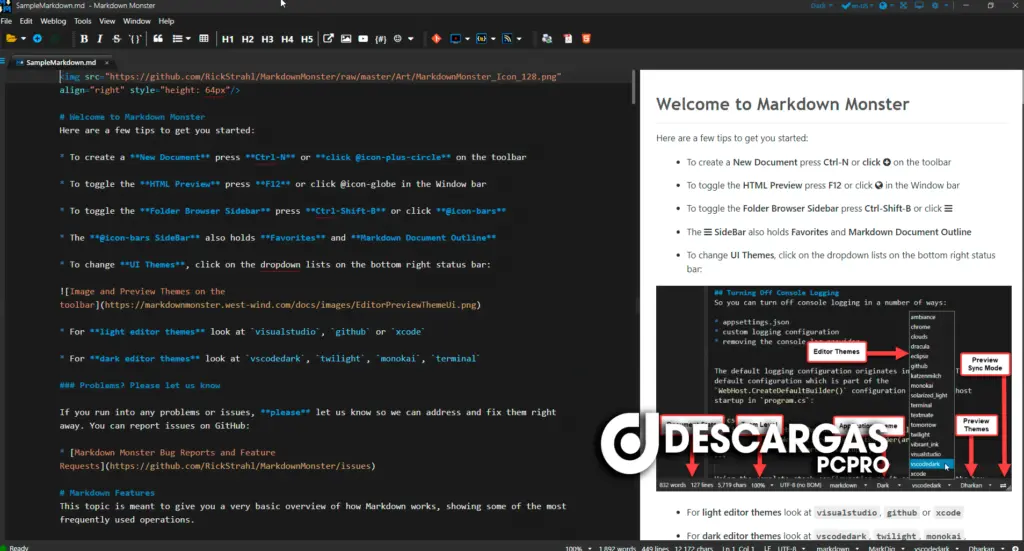Screen dimensions: 1024x551
Task: Click the MarkdownMonster issues URL in the editor
Action: 242,466
